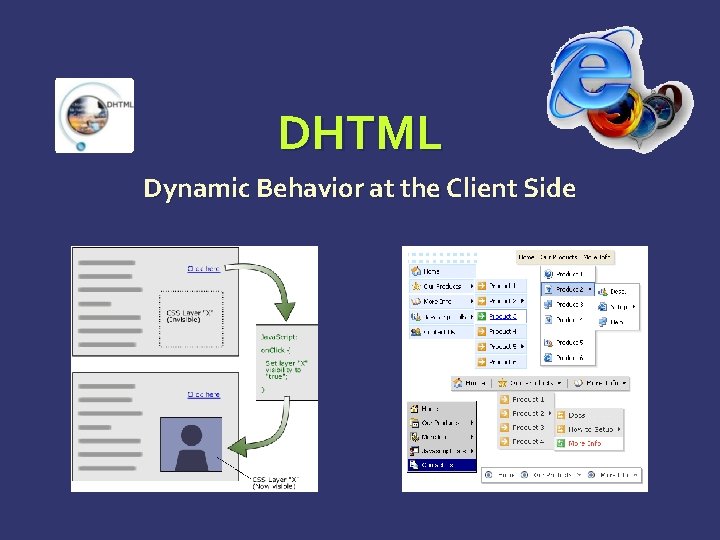Open Our Products dropdown arrow in gray toolbar

(x=559, y=382)
